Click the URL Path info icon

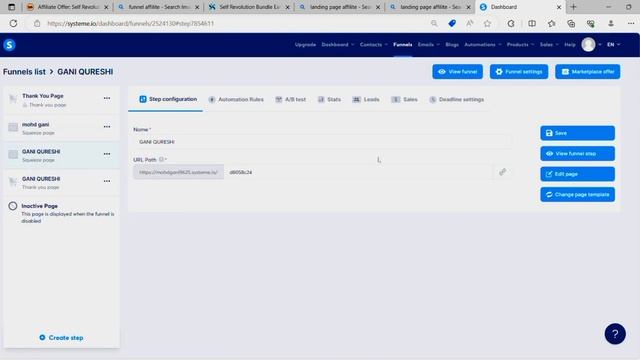click(161, 160)
